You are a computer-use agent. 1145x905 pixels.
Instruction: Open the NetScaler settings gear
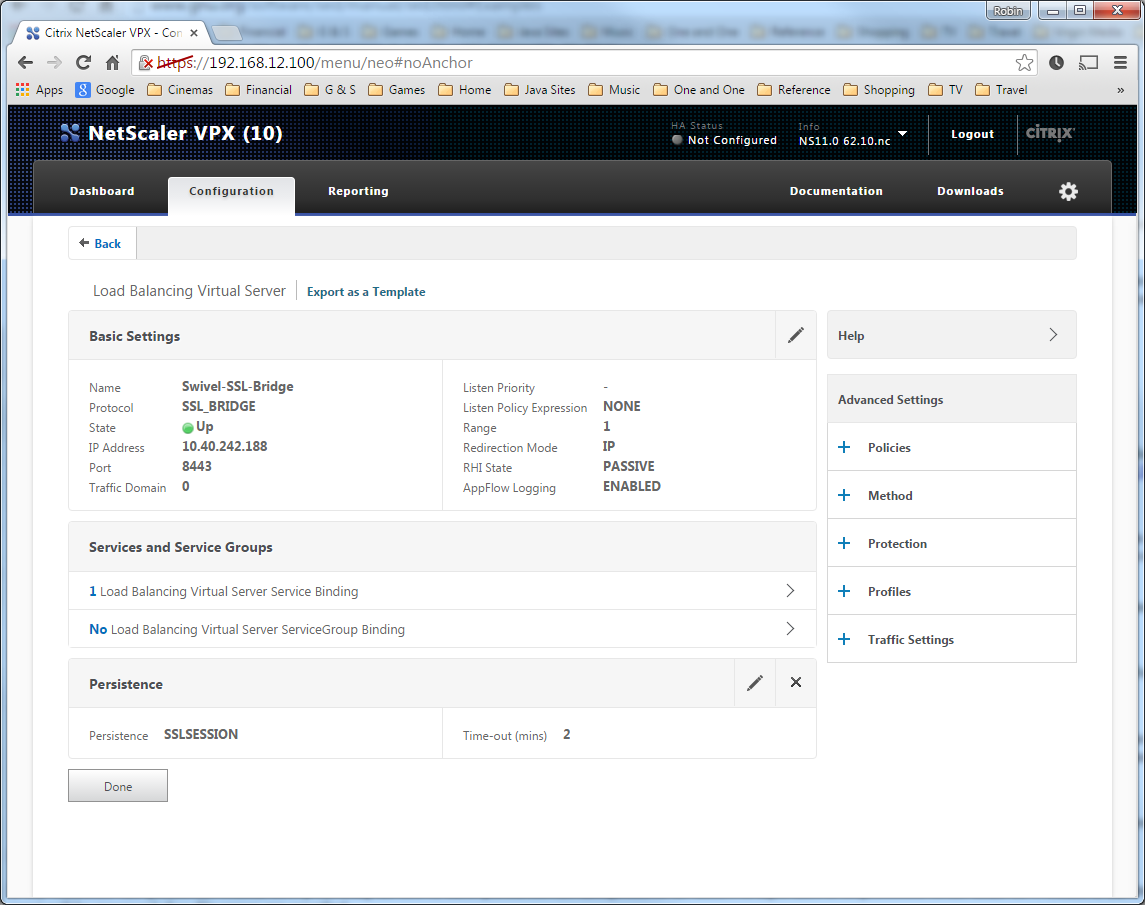point(1068,190)
